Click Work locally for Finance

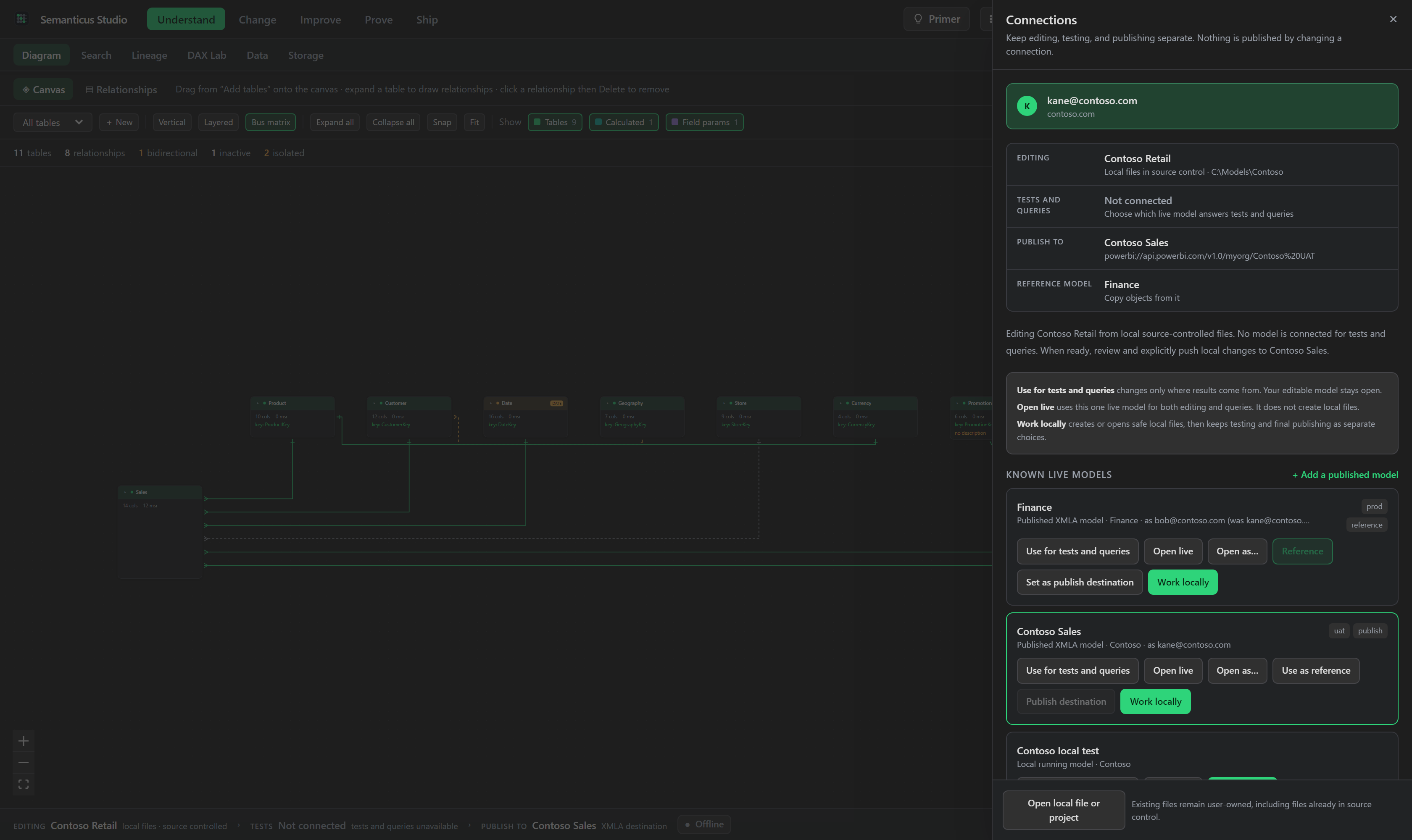tap(1183, 583)
